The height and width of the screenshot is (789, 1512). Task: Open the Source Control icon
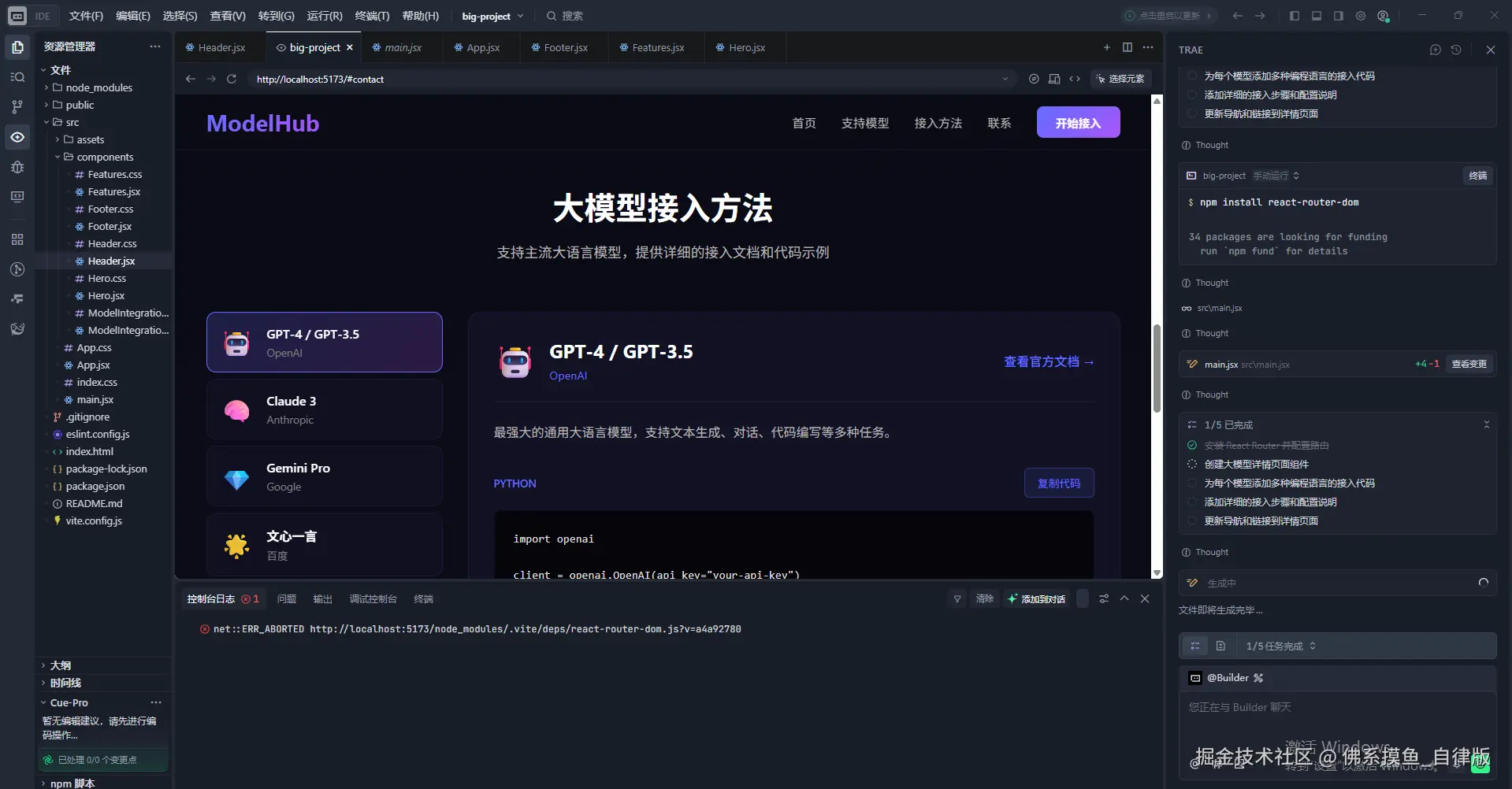[x=17, y=106]
